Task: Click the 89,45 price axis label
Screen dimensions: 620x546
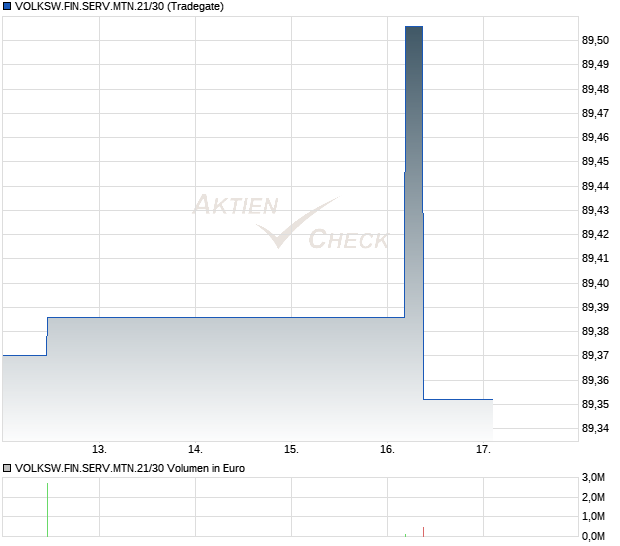Action: pos(595,162)
